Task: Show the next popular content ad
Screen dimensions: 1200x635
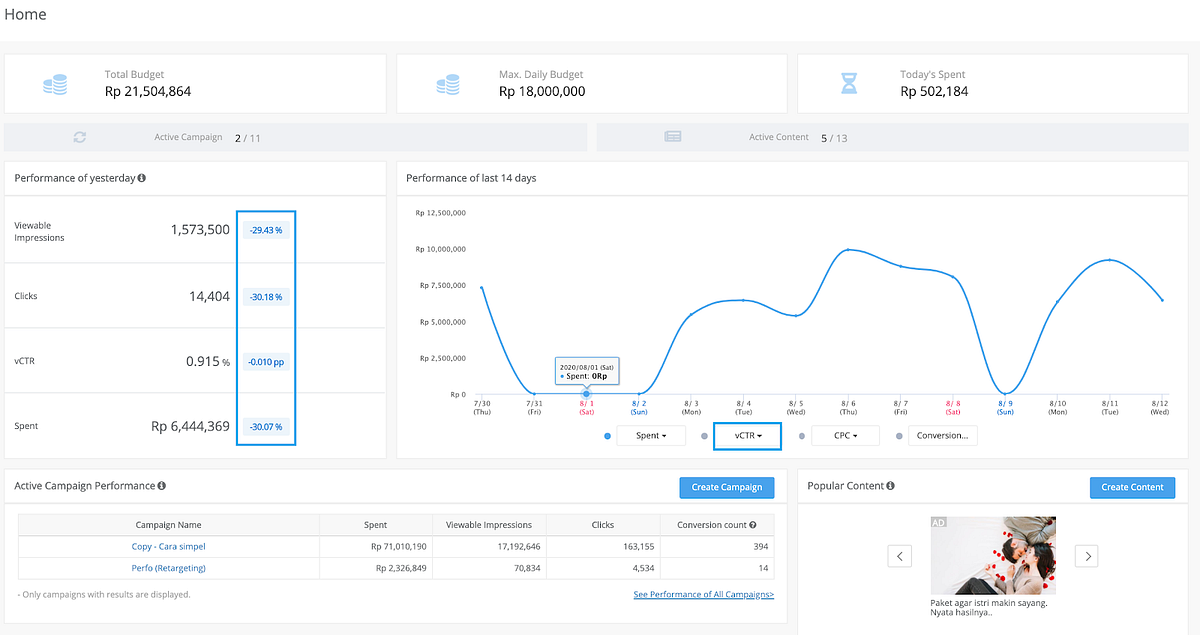Action: [1086, 555]
